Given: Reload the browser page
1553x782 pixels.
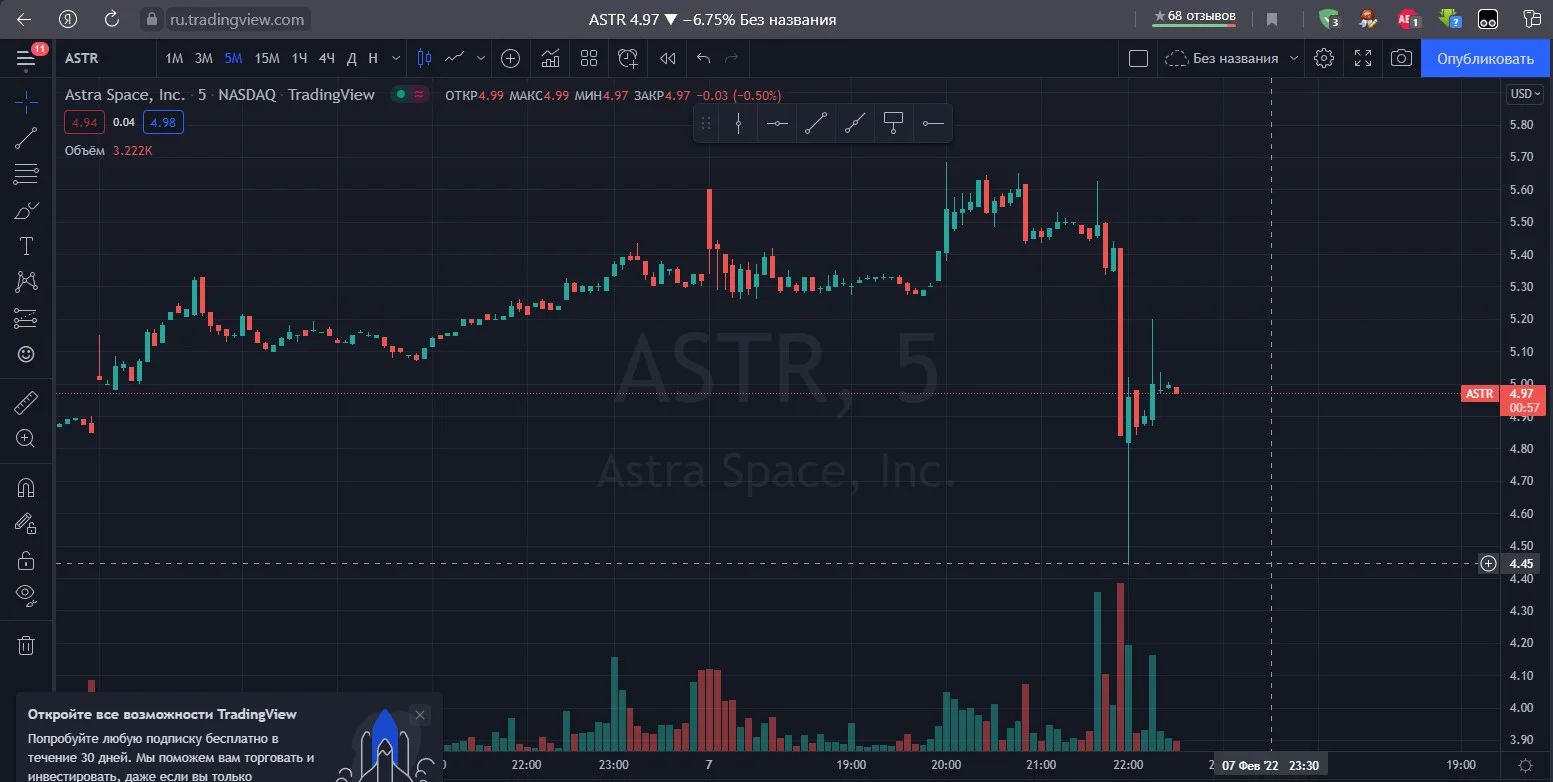Looking at the screenshot, I should (112, 19).
